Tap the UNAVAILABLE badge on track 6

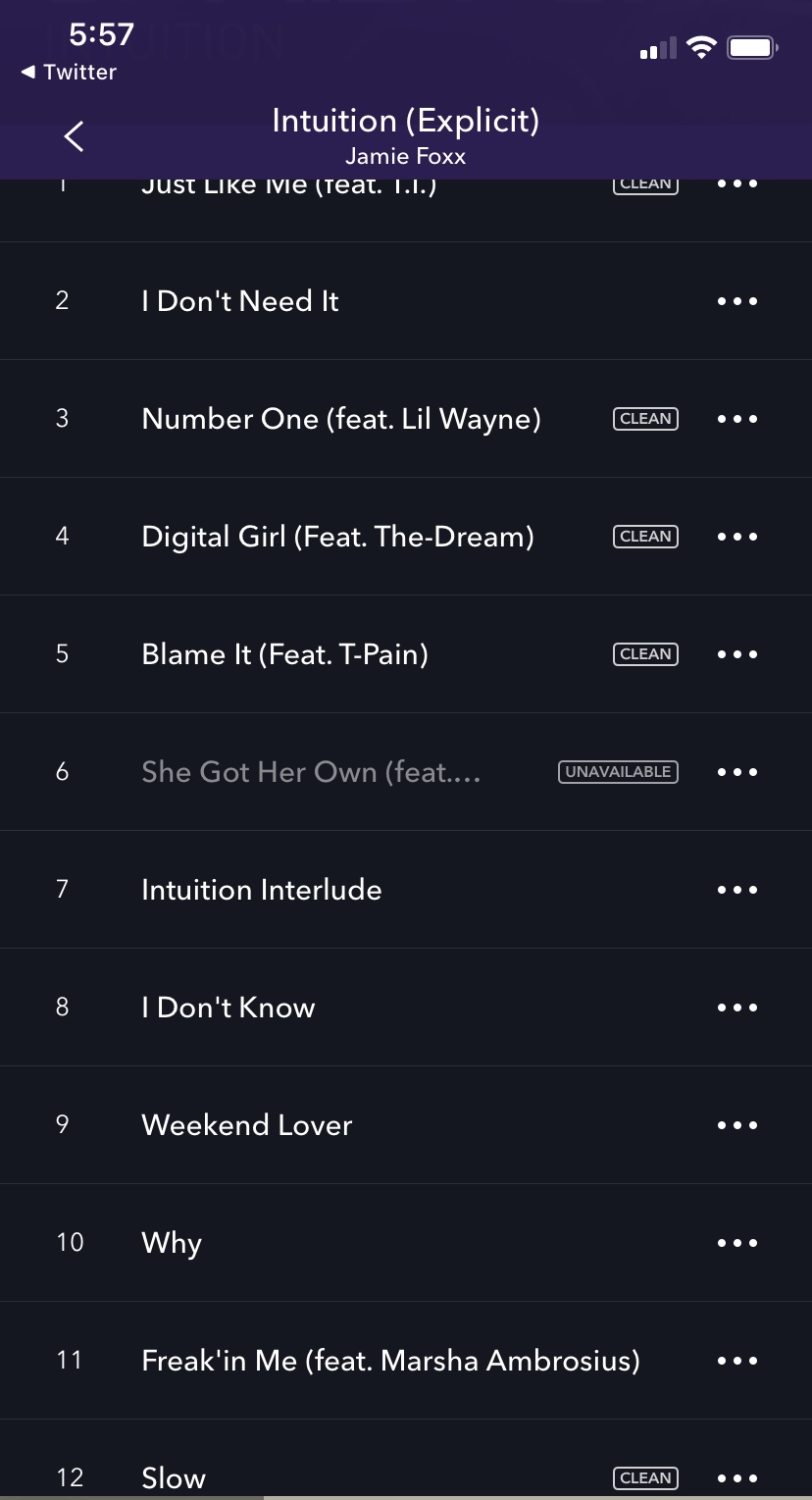616,771
